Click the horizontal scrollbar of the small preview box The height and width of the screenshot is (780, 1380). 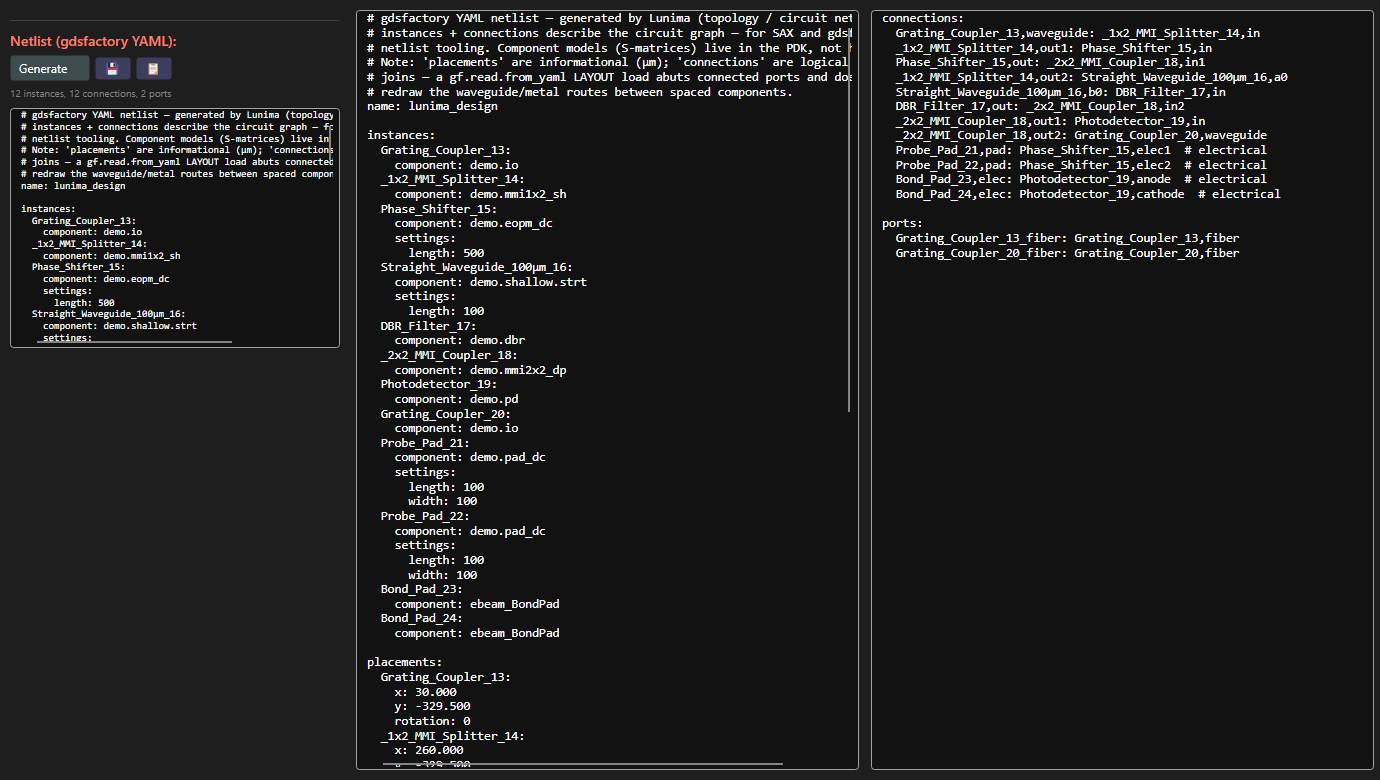[x=134, y=342]
